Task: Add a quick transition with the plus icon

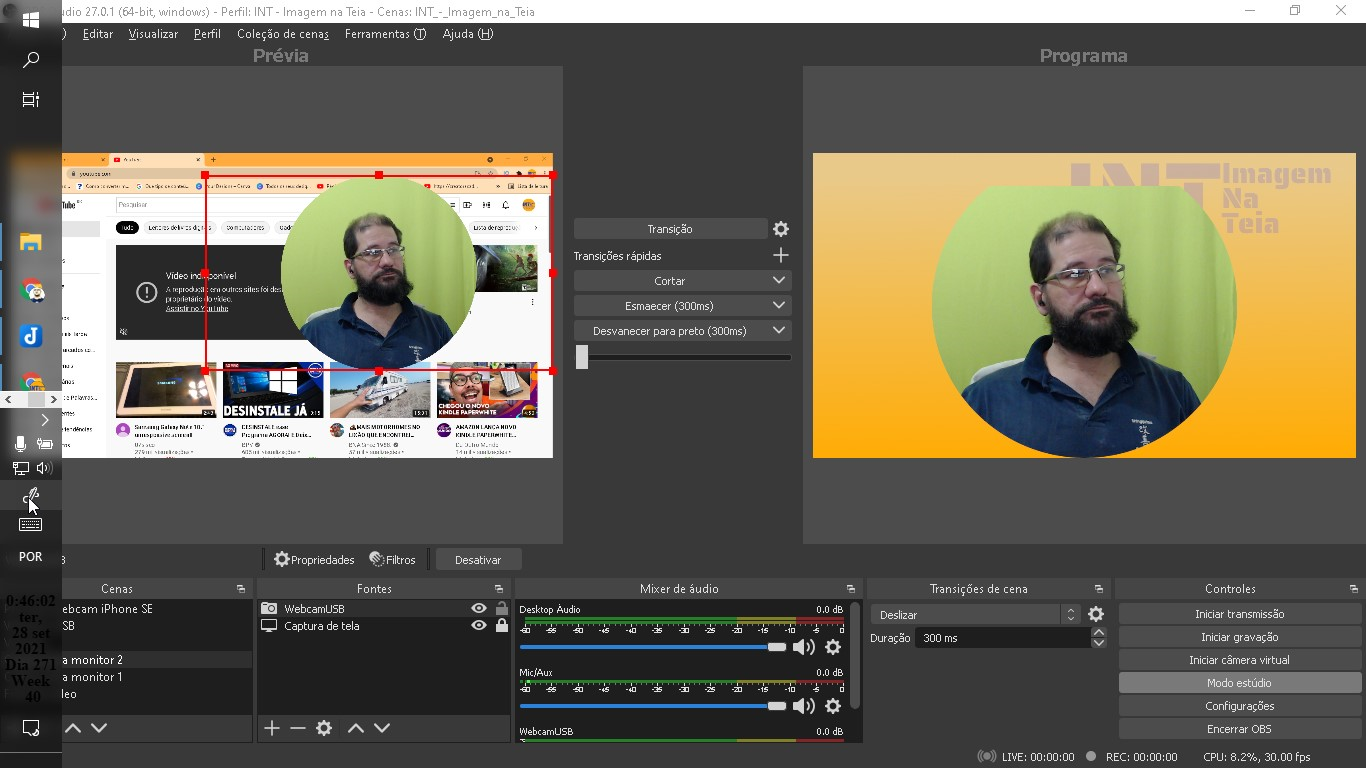Action: (780, 255)
